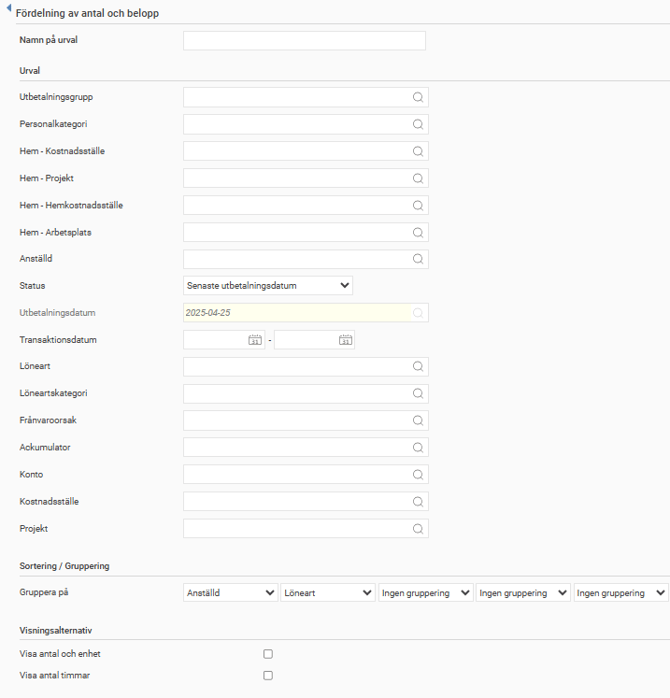This screenshot has width=670, height=698.
Task: Open the Gruppera på dropdown showing Löneart
Action: pos(327,593)
